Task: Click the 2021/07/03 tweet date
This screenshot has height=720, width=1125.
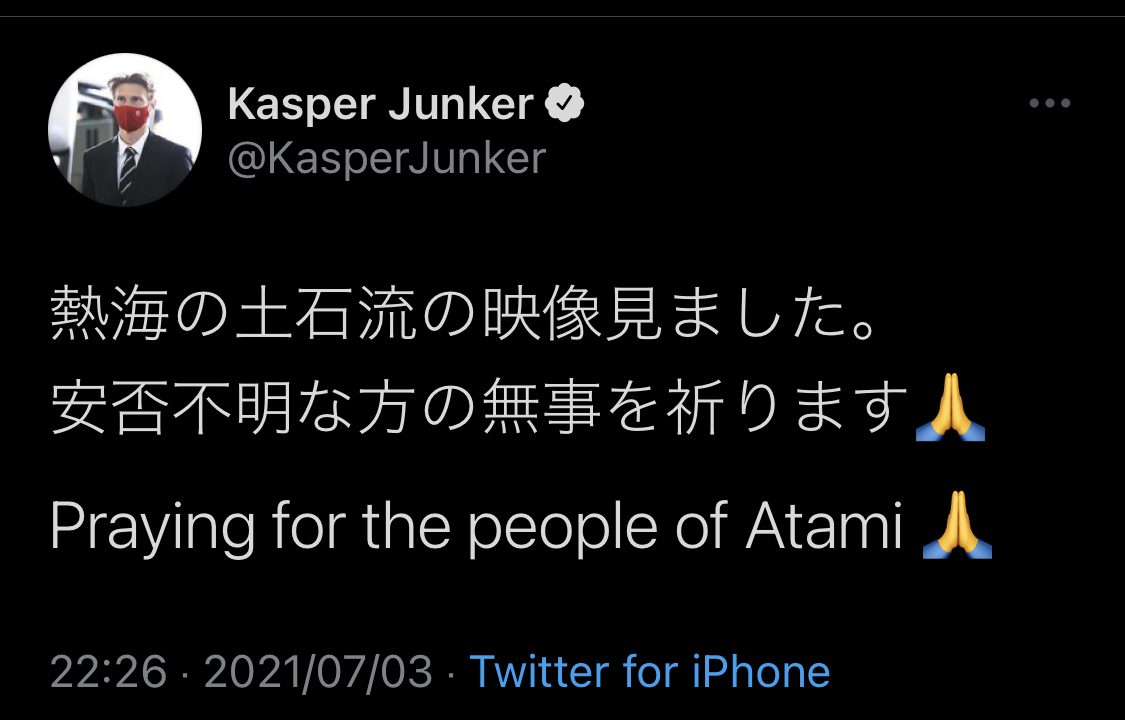Action: coord(318,672)
